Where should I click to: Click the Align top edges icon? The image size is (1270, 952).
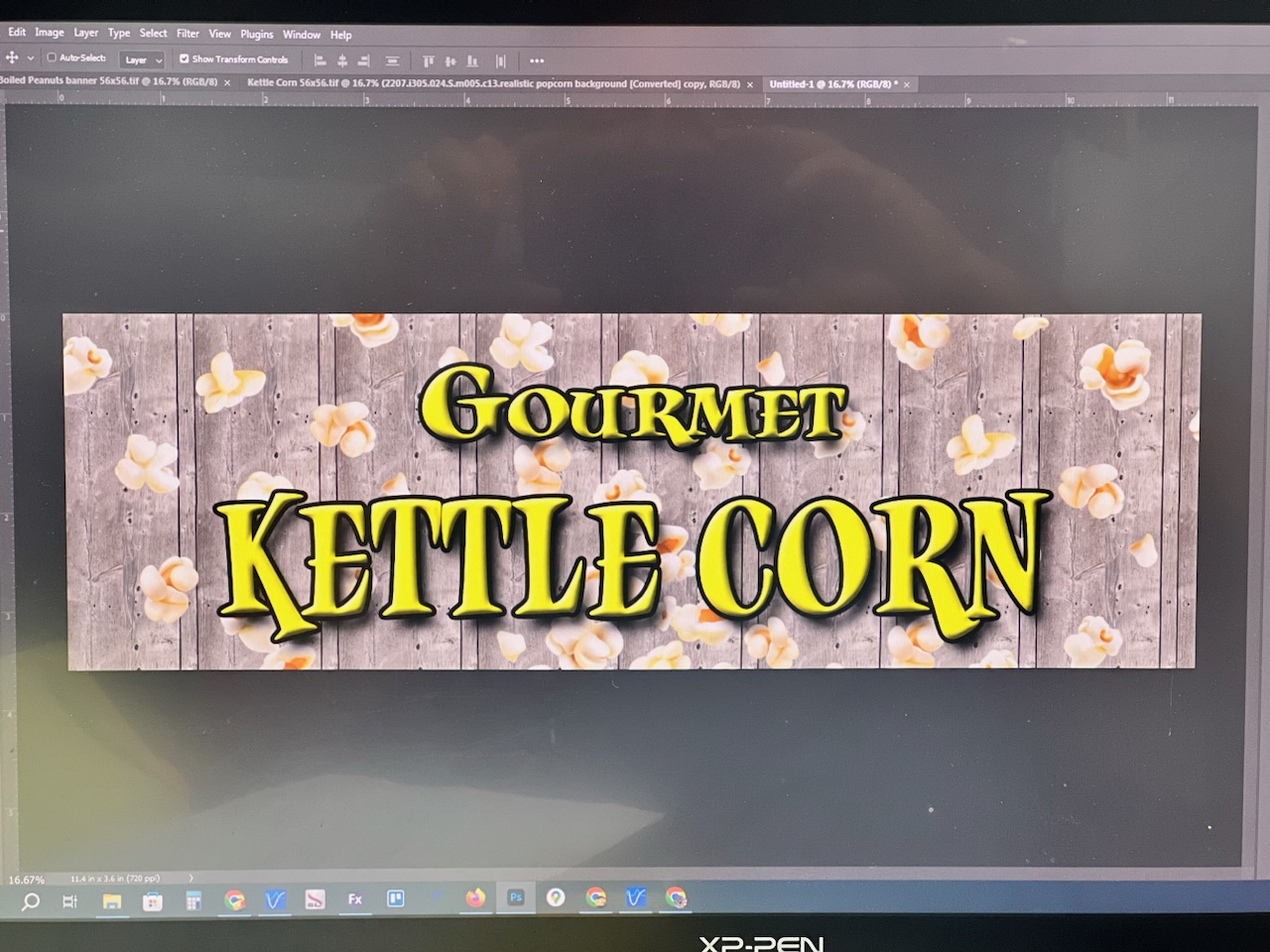[429, 60]
